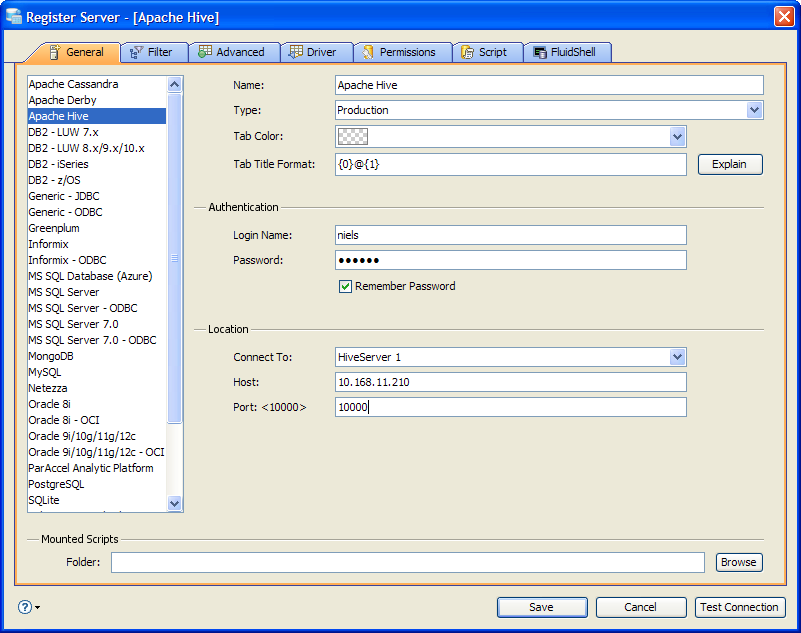Click the FluidShell tab terminal icon
Screen dimensions: 801x633
click(x=540, y=52)
